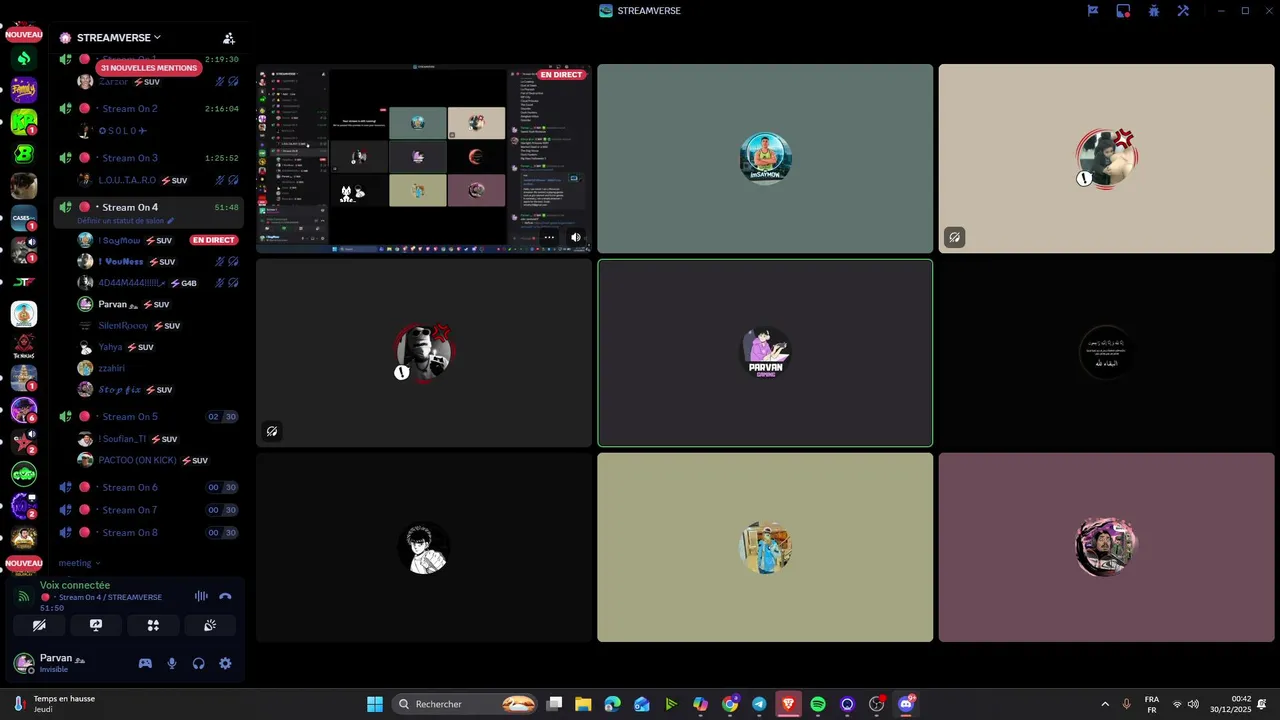Turn on camera in voice panel
The height and width of the screenshot is (720, 1280).
[39, 625]
